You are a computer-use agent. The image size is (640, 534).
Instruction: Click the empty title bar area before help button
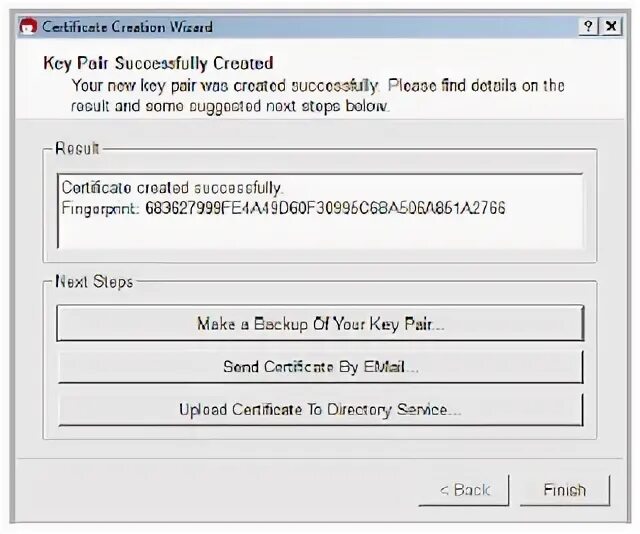(395, 27)
